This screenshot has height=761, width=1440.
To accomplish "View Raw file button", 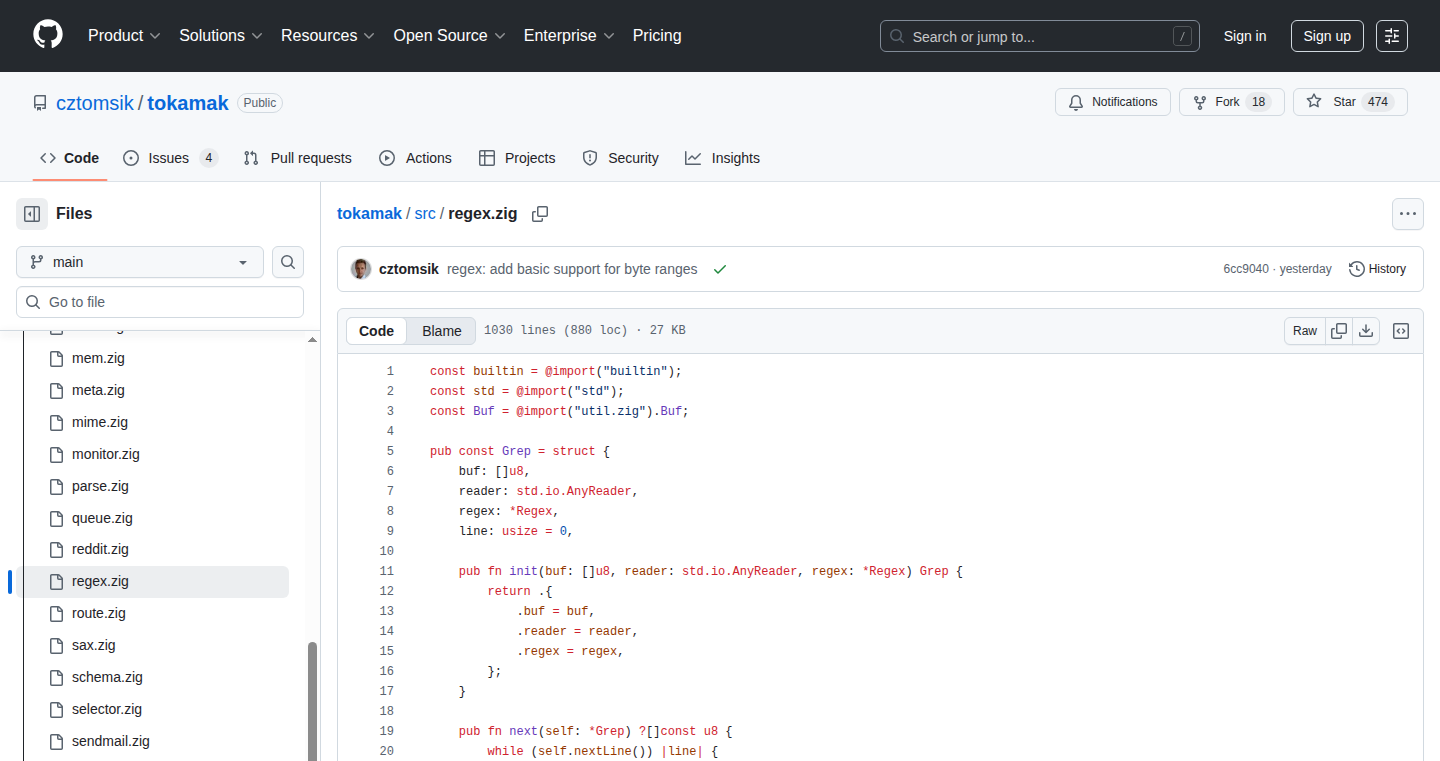I will pyautogui.click(x=1305, y=331).
